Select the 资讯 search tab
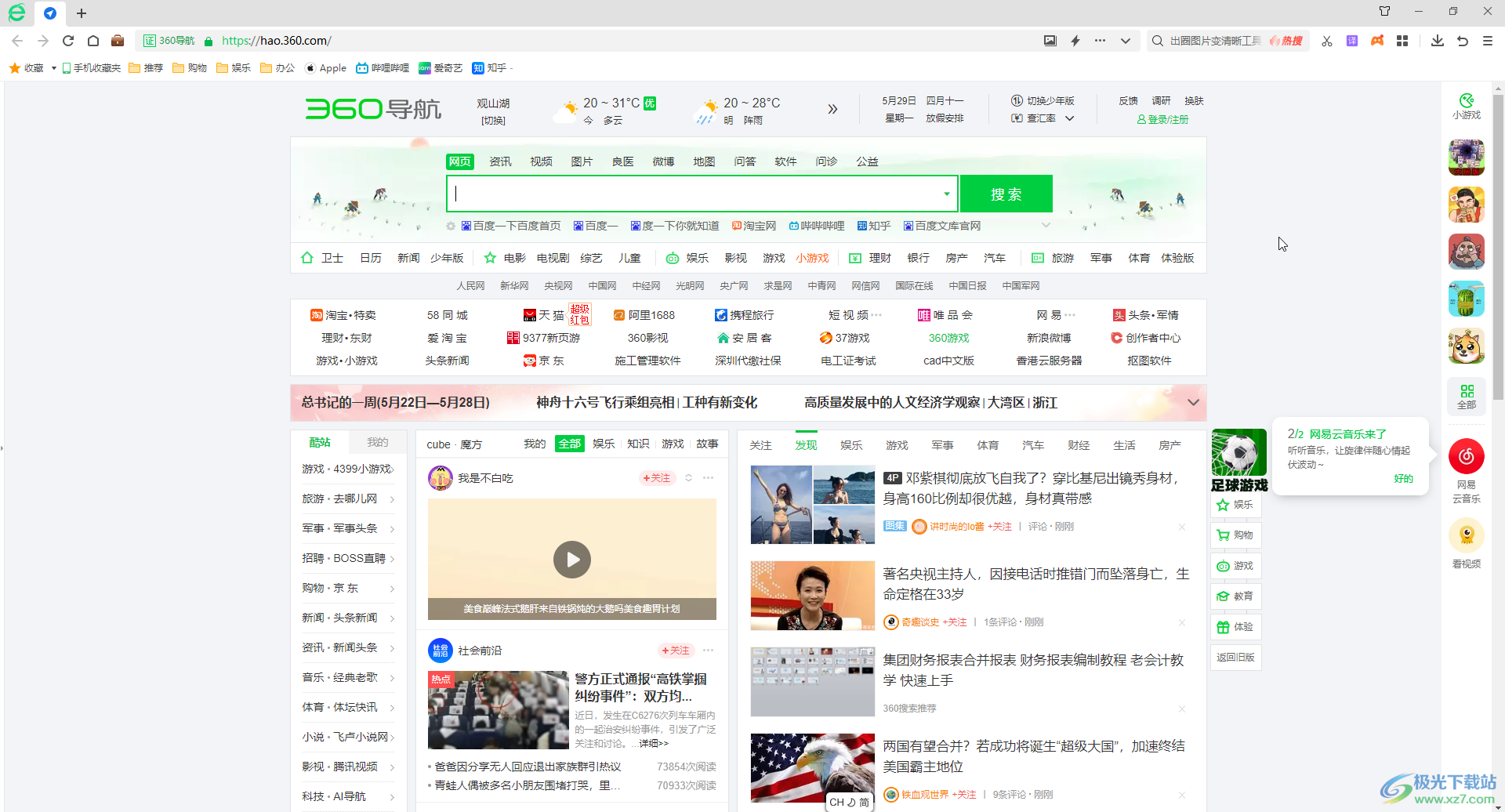Image resolution: width=1505 pixels, height=812 pixels. tap(500, 161)
